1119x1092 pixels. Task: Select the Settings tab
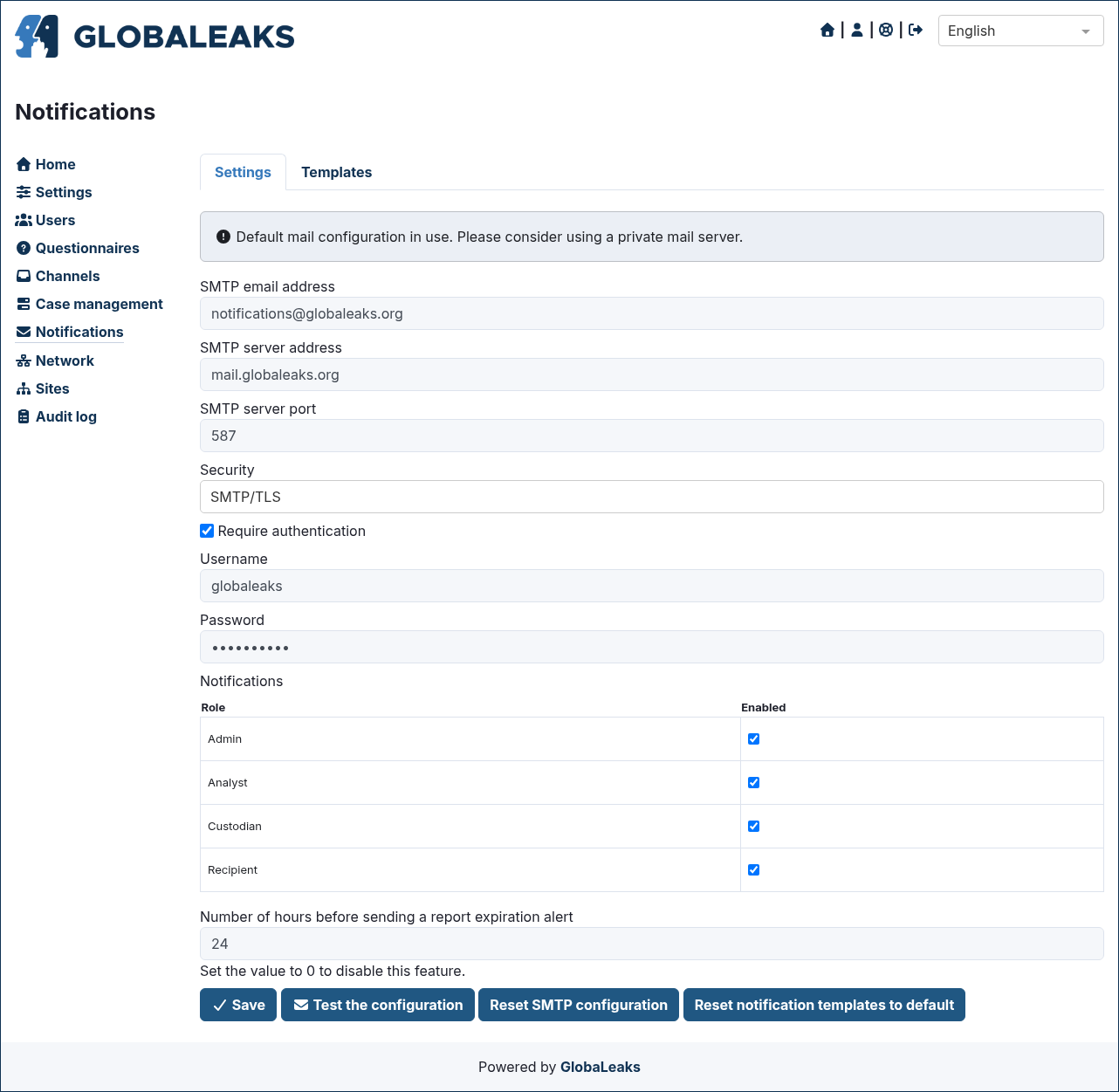coord(243,172)
